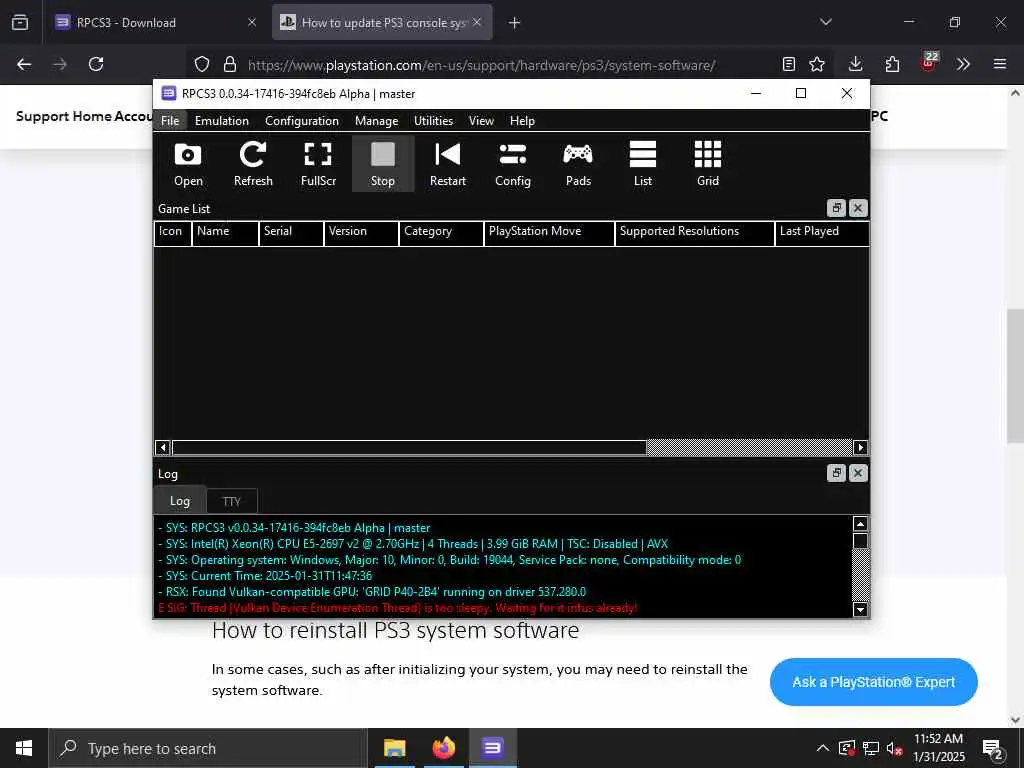Sort game list by Name column
The image size is (1024, 768).
coord(225,233)
